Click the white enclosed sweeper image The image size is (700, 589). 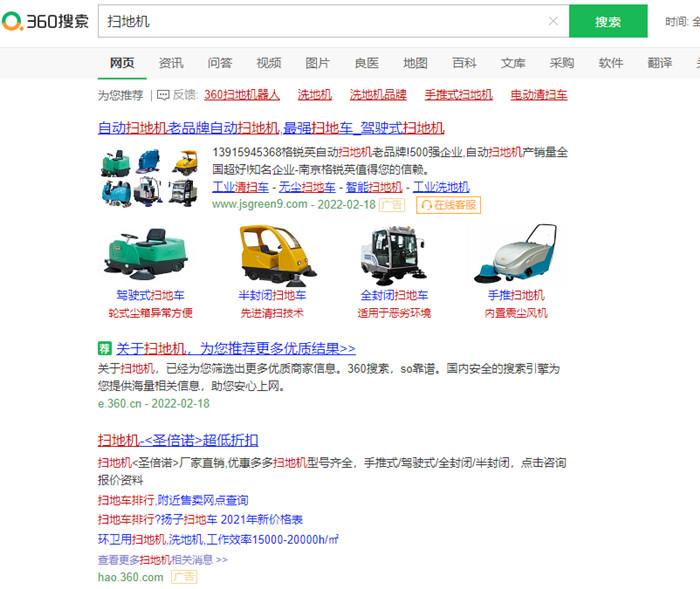[x=393, y=255]
